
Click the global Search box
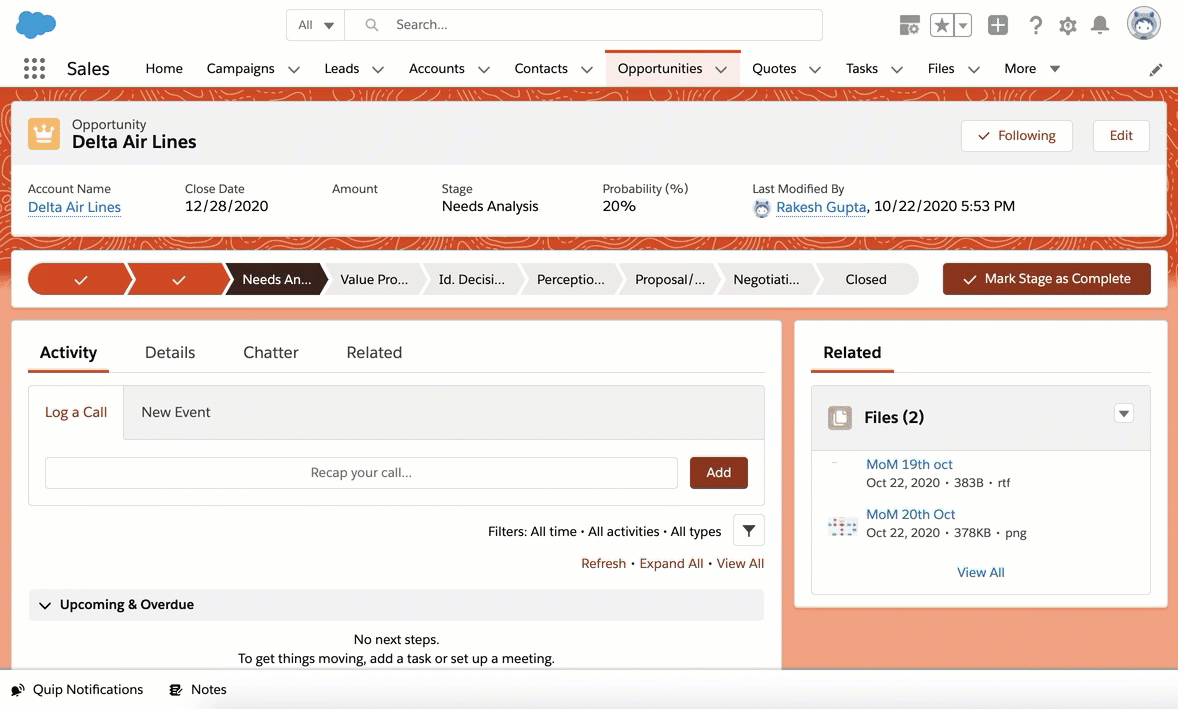(x=583, y=25)
